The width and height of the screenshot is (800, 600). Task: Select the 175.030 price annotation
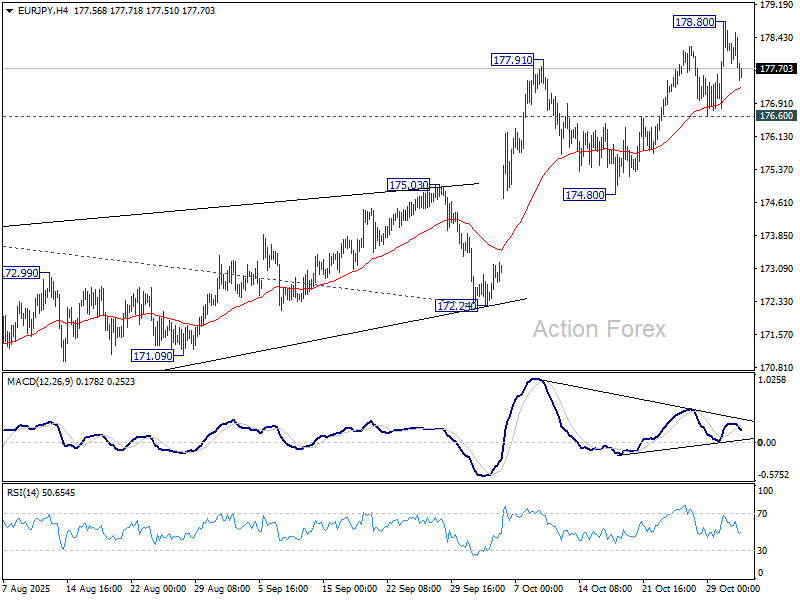[408, 185]
